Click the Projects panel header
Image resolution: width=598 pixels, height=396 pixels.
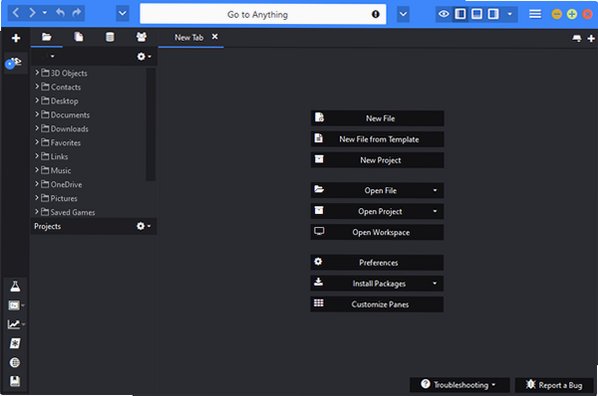click(x=93, y=226)
